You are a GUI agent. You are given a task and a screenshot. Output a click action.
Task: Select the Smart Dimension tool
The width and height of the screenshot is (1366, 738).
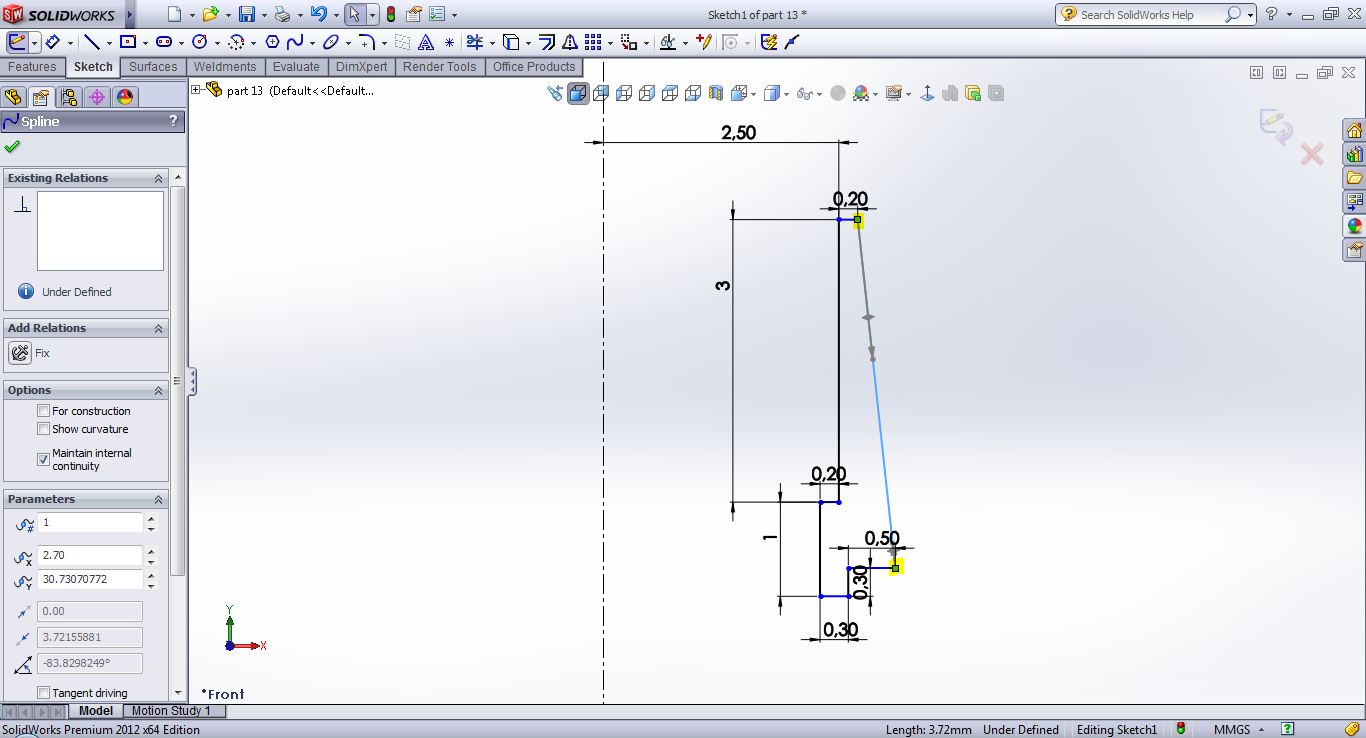pyautogui.click(x=52, y=42)
